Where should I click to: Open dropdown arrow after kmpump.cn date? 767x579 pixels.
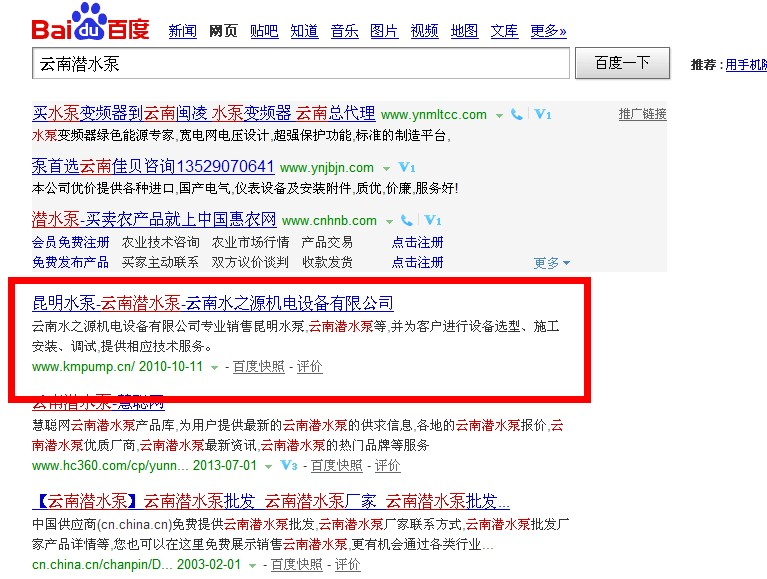[214, 368]
